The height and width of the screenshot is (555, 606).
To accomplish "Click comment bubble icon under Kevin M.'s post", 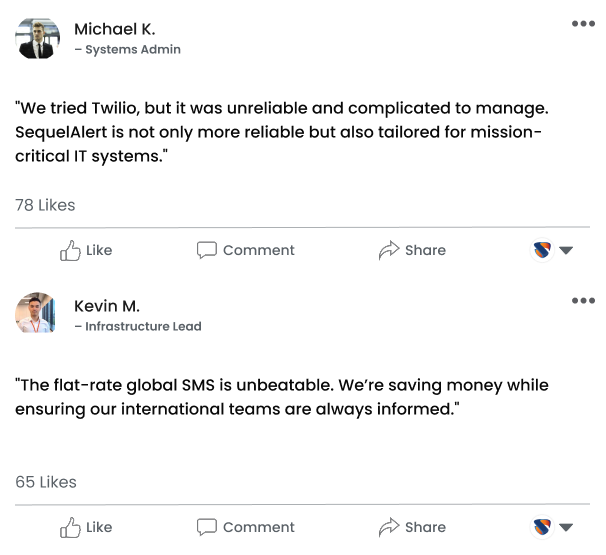I will click(207, 527).
